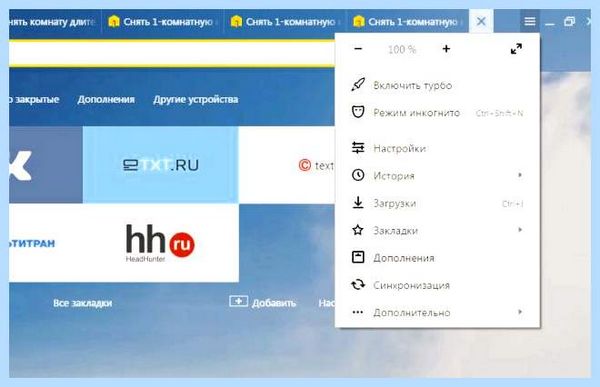Viewport: 600px width, 387px height.
Task: Open Дополнения link on the blue bar
Action: (x=106, y=100)
